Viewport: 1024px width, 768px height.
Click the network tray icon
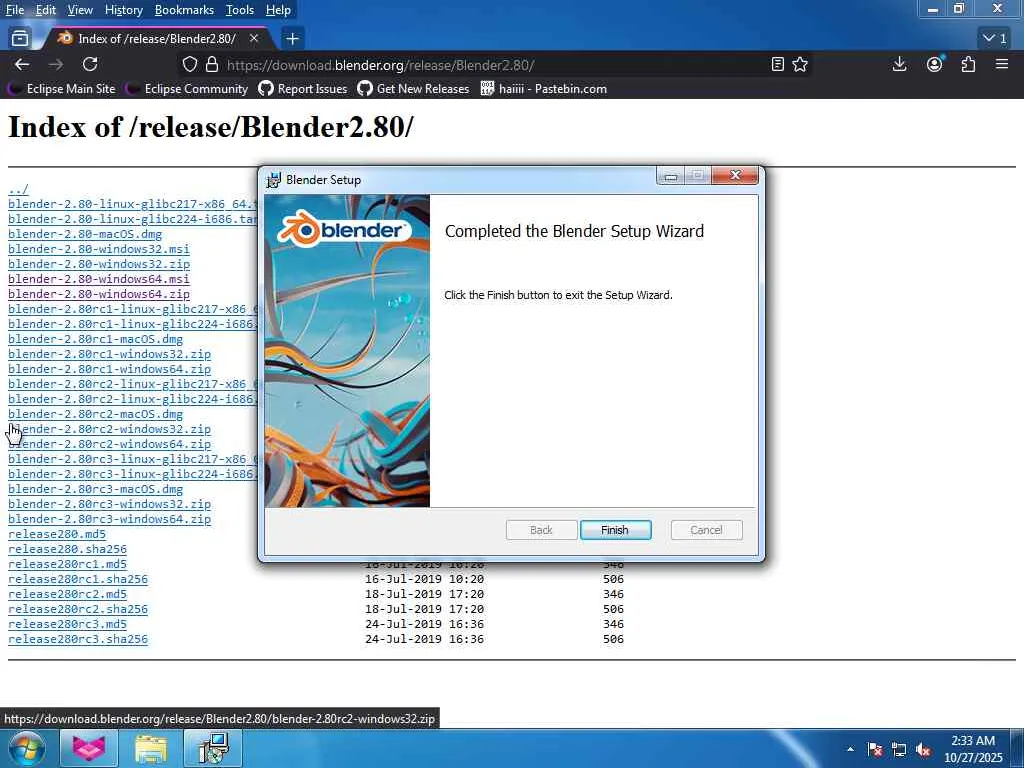tap(899, 749)
